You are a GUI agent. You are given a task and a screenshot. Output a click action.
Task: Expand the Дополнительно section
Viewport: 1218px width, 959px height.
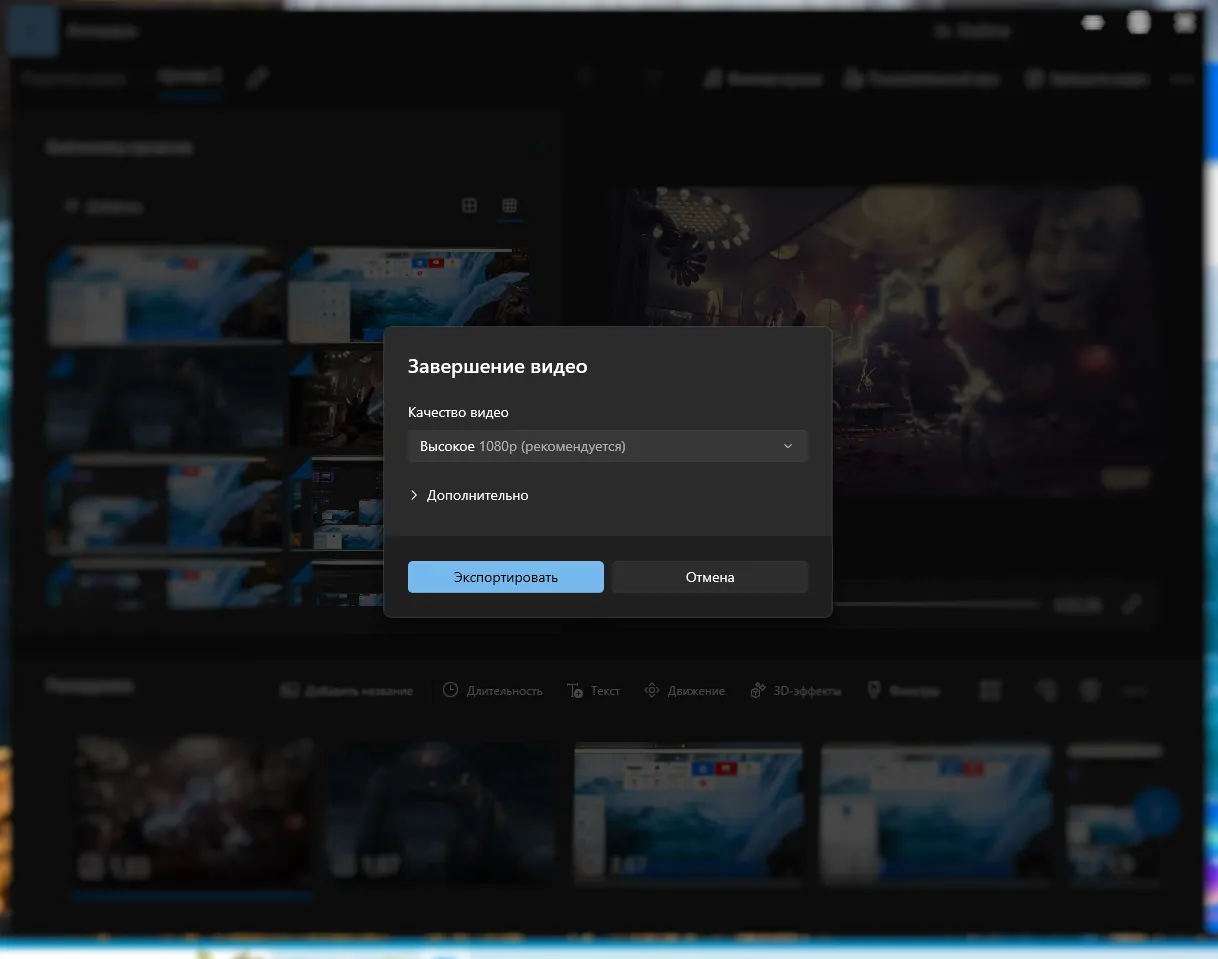click(x=468, y=495)
